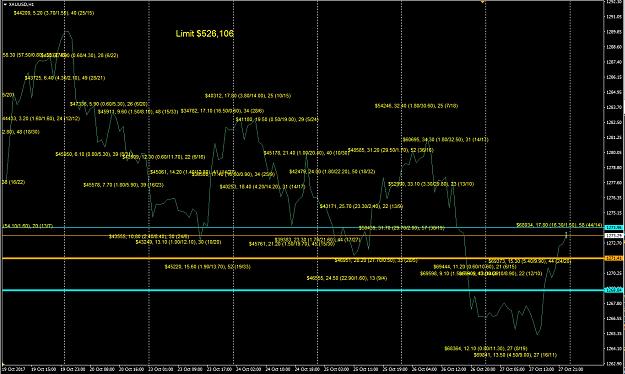Image resolution: width=625 pixels, height=374 pixels.
Task: Click the orange price tag on the price axis
Action: click(614, 258)
